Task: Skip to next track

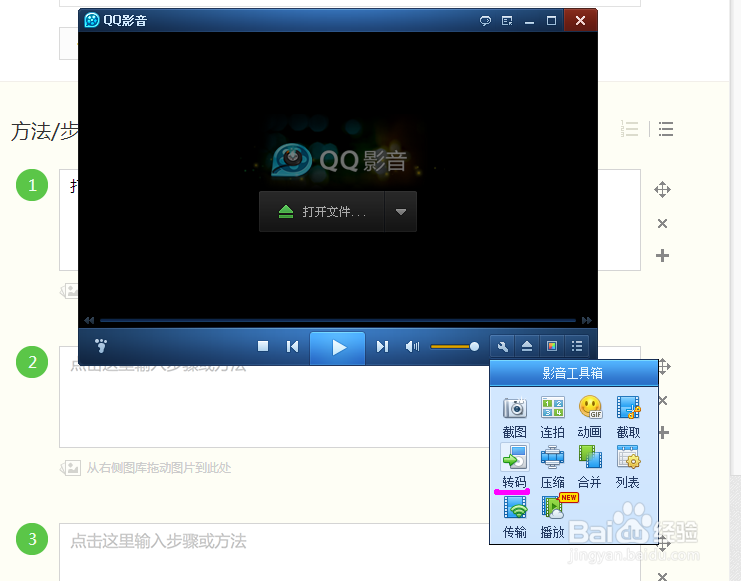Action: pos(382,347)
